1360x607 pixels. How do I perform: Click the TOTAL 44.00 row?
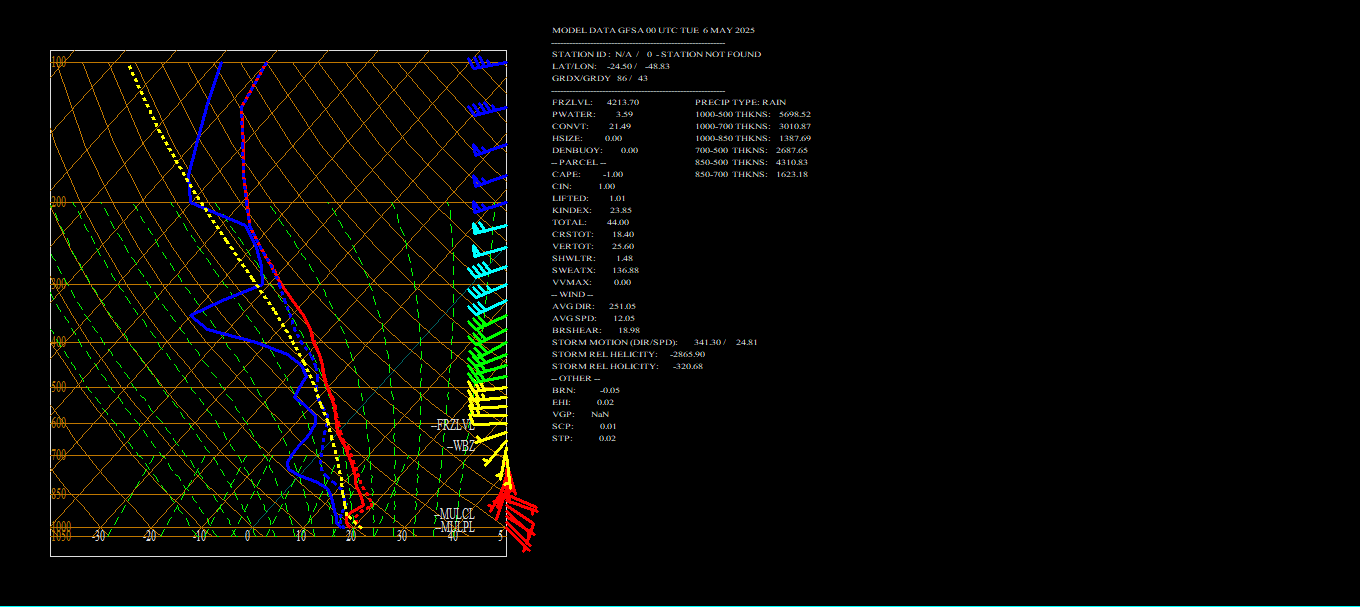tap(590, 222)
